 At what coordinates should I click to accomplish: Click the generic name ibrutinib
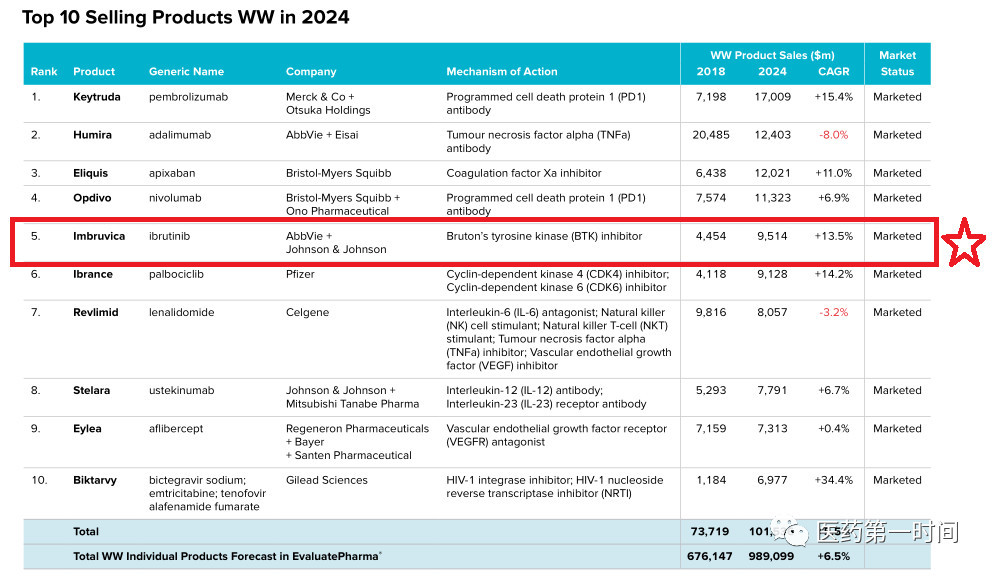pyautogui.click(x=169, y=236)
